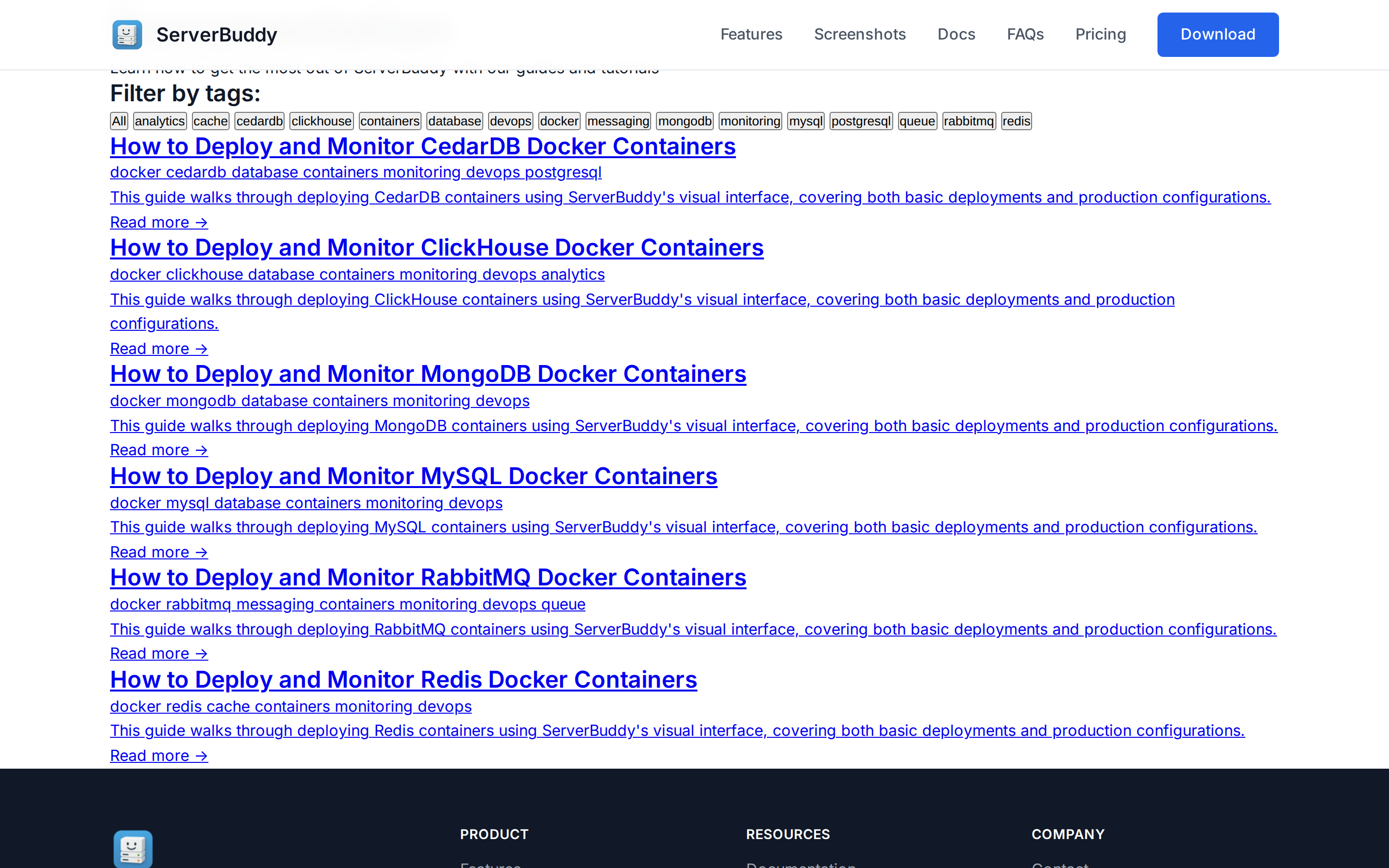
Task: Click the Redis guide description text
Action: point(677,730)
